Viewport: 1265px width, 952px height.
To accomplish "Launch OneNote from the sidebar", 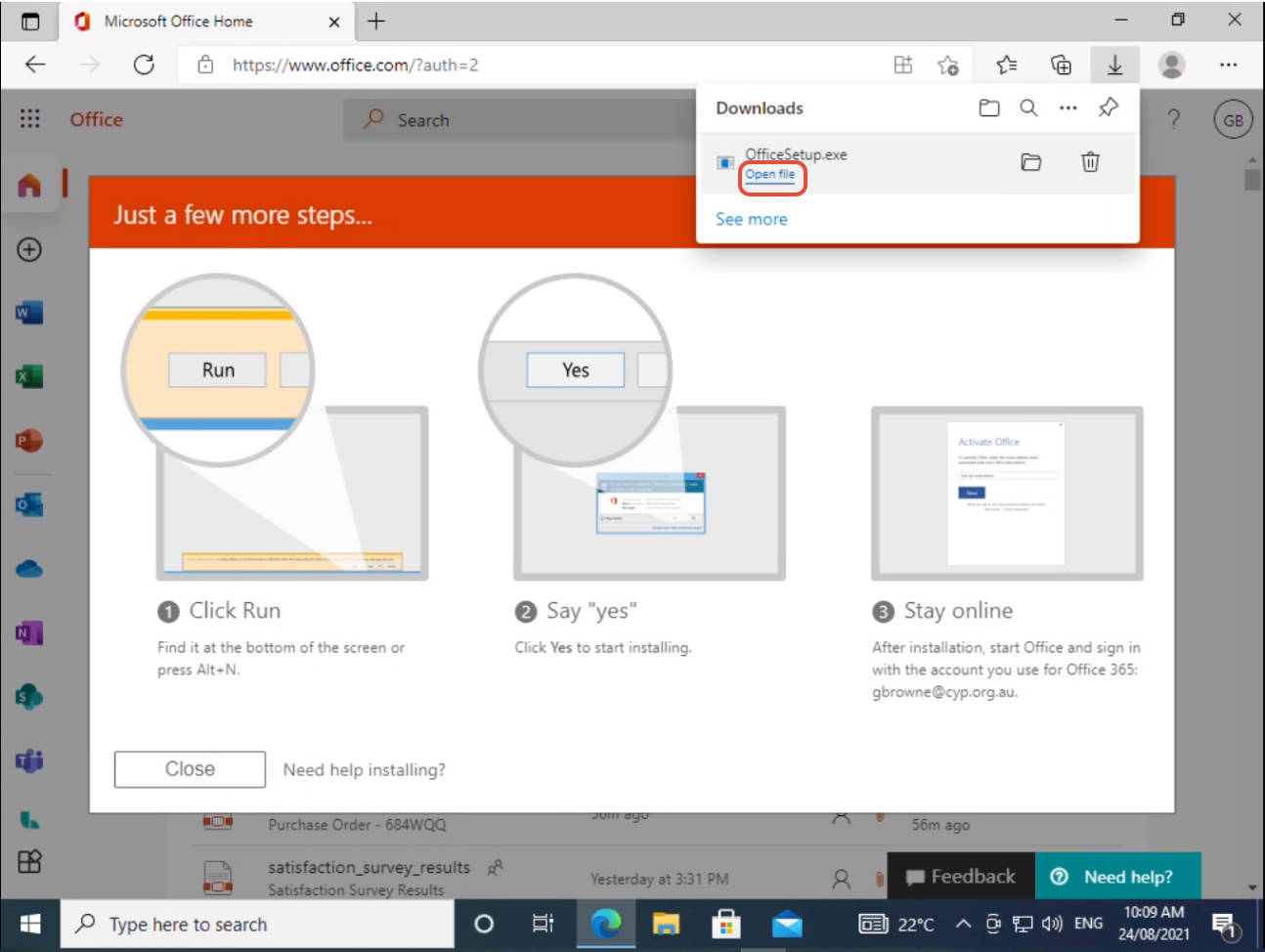I will (x=29, y=632).
